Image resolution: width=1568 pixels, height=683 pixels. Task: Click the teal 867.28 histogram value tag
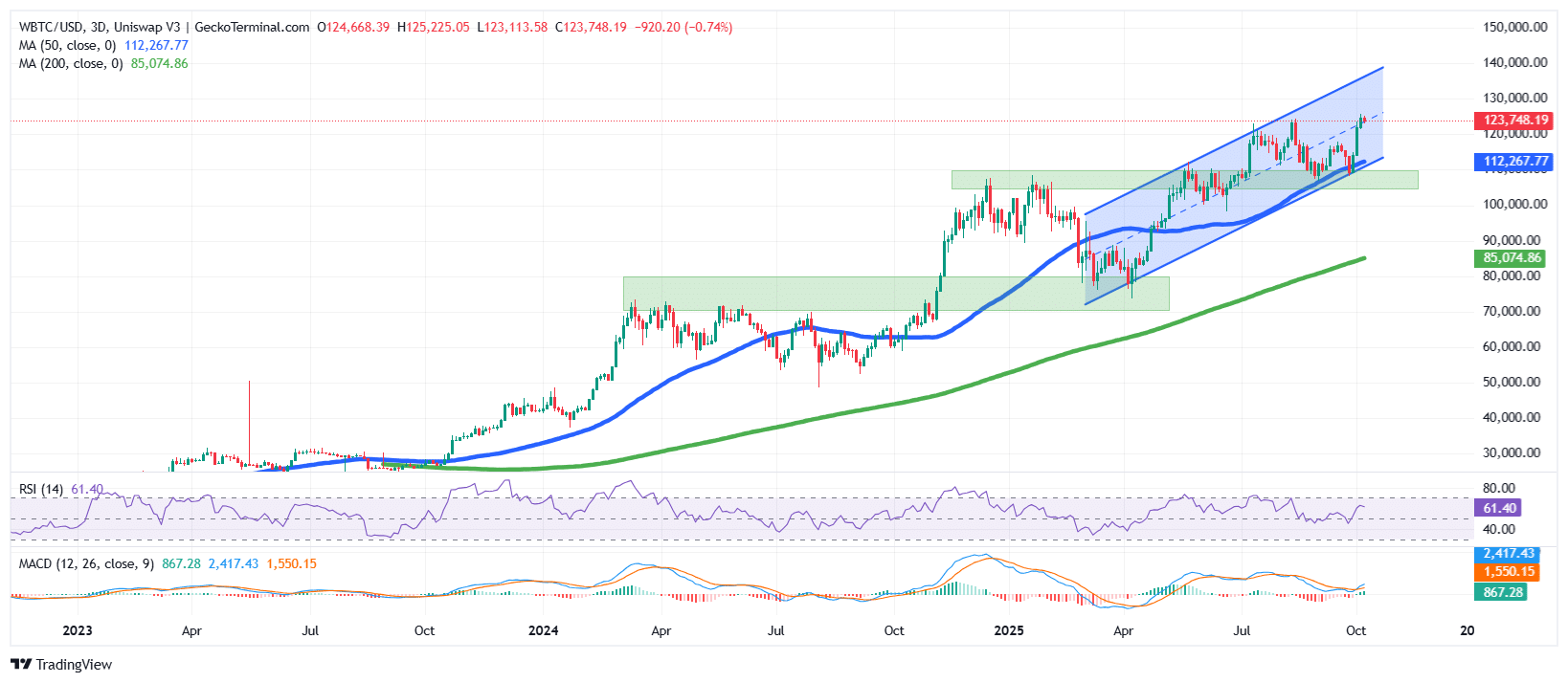(1503, 593)
